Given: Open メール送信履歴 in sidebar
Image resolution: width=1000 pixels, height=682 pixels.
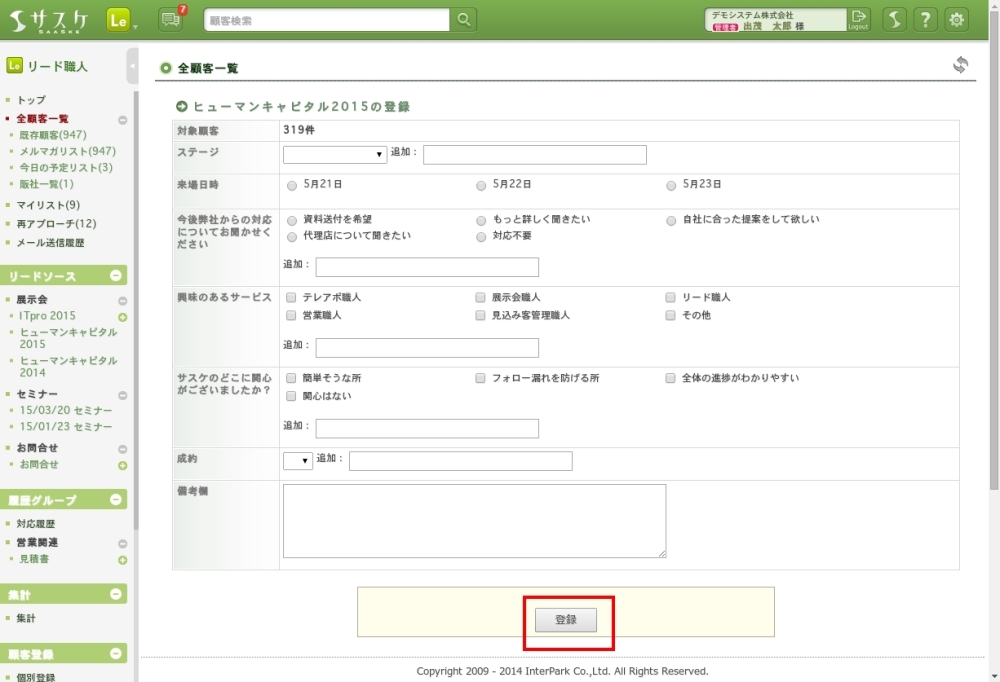Looking at the screenshot, I should [50, 243].
